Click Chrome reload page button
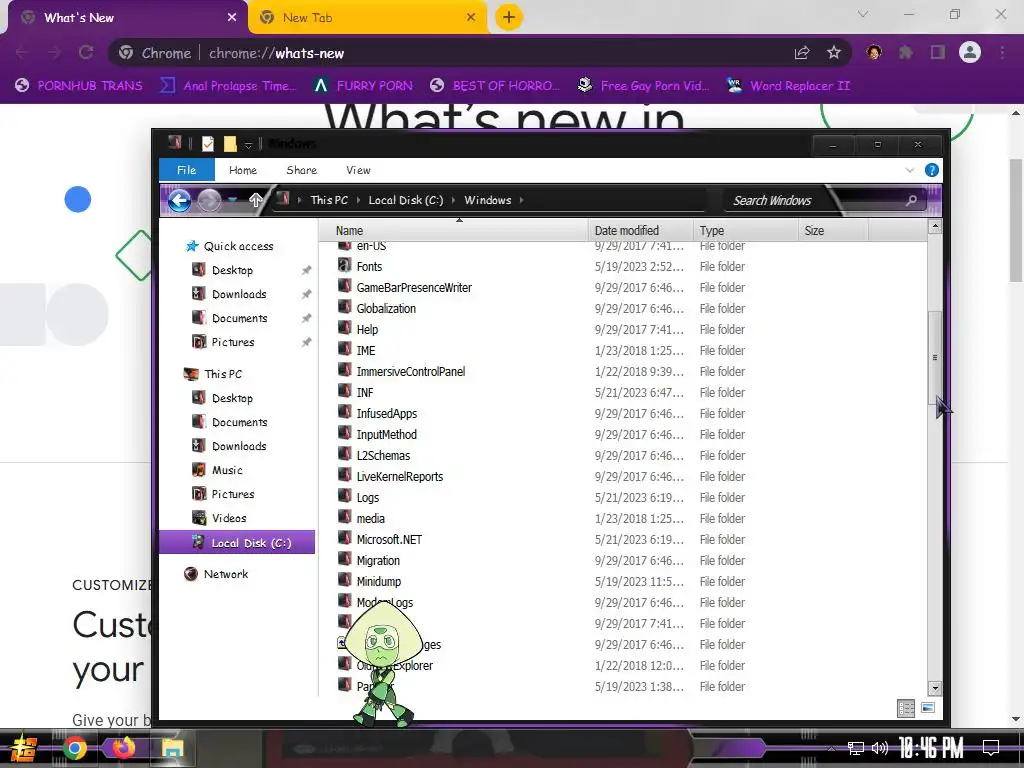Viewport: 1024px width, 768px height. click(x=86, y=53)
